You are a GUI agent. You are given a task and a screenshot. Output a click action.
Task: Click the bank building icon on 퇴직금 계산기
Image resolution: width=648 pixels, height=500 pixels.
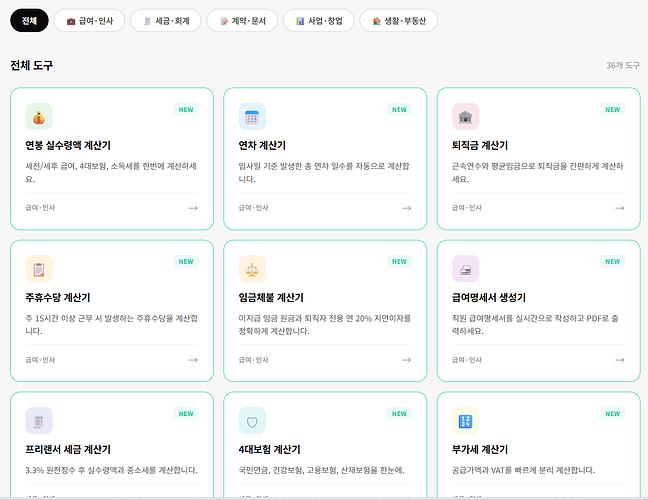[465, 116]
